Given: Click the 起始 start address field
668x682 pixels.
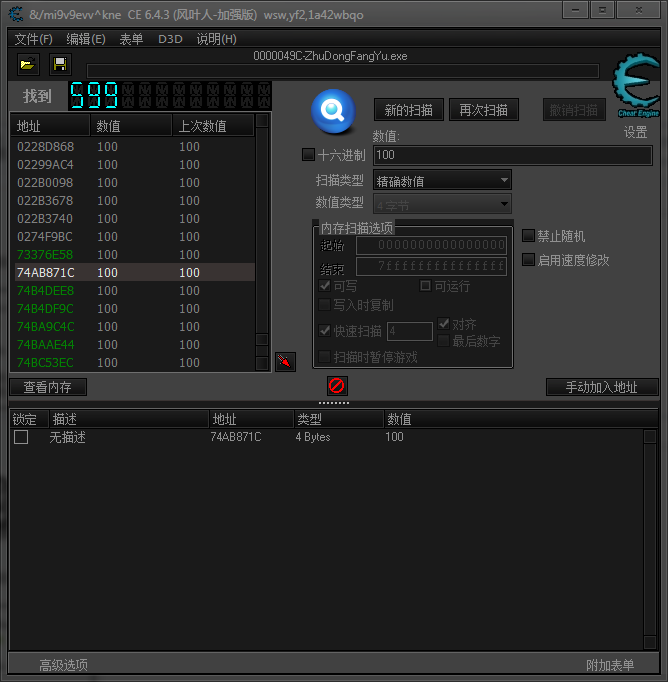Looking at the screenshot, I should click(x=431, y=245).
